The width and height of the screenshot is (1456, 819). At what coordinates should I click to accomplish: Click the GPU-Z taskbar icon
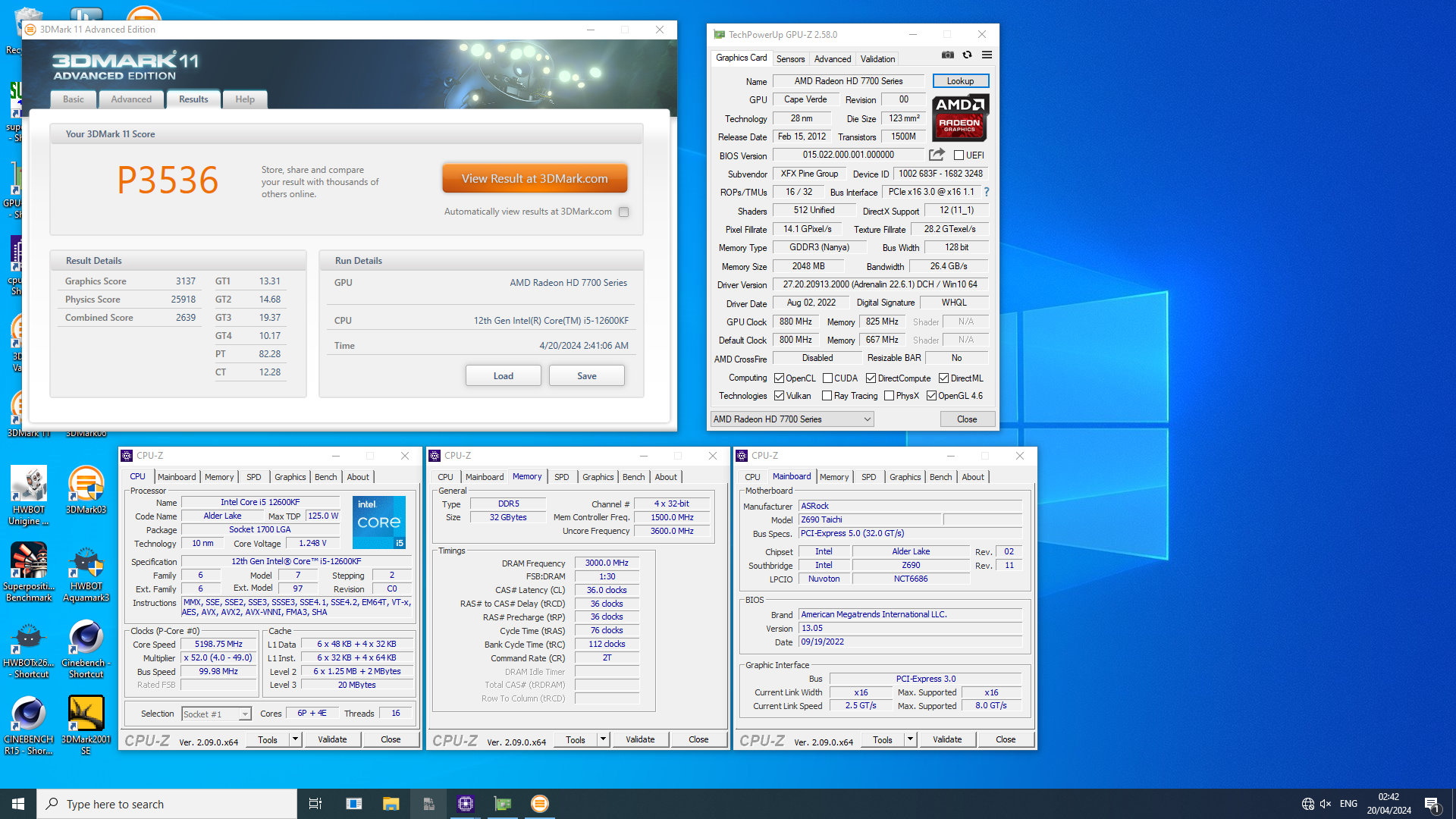pyautogui.click(x=503, y=804)
